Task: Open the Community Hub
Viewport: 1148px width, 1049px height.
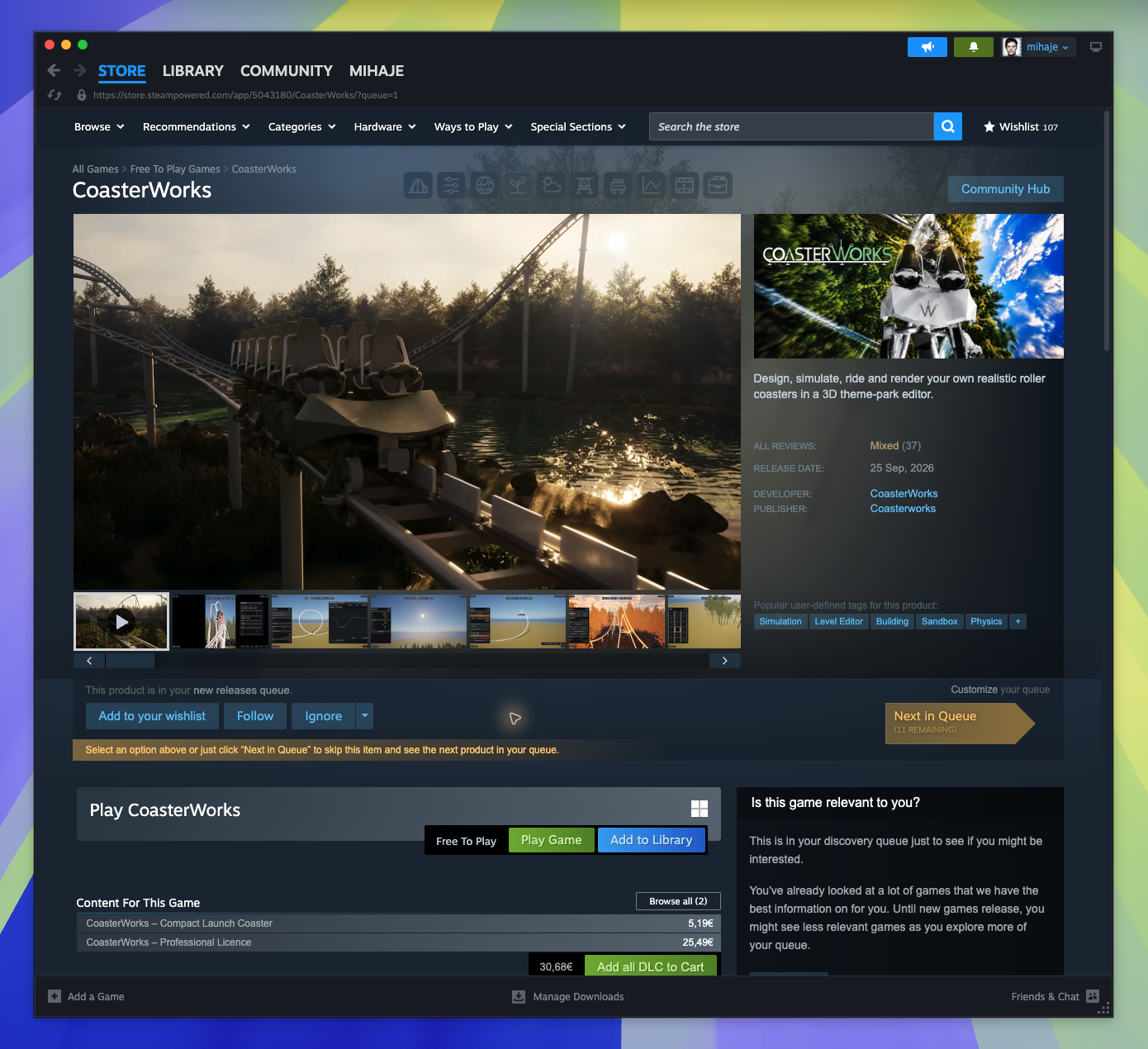Action: (1006, 189)
